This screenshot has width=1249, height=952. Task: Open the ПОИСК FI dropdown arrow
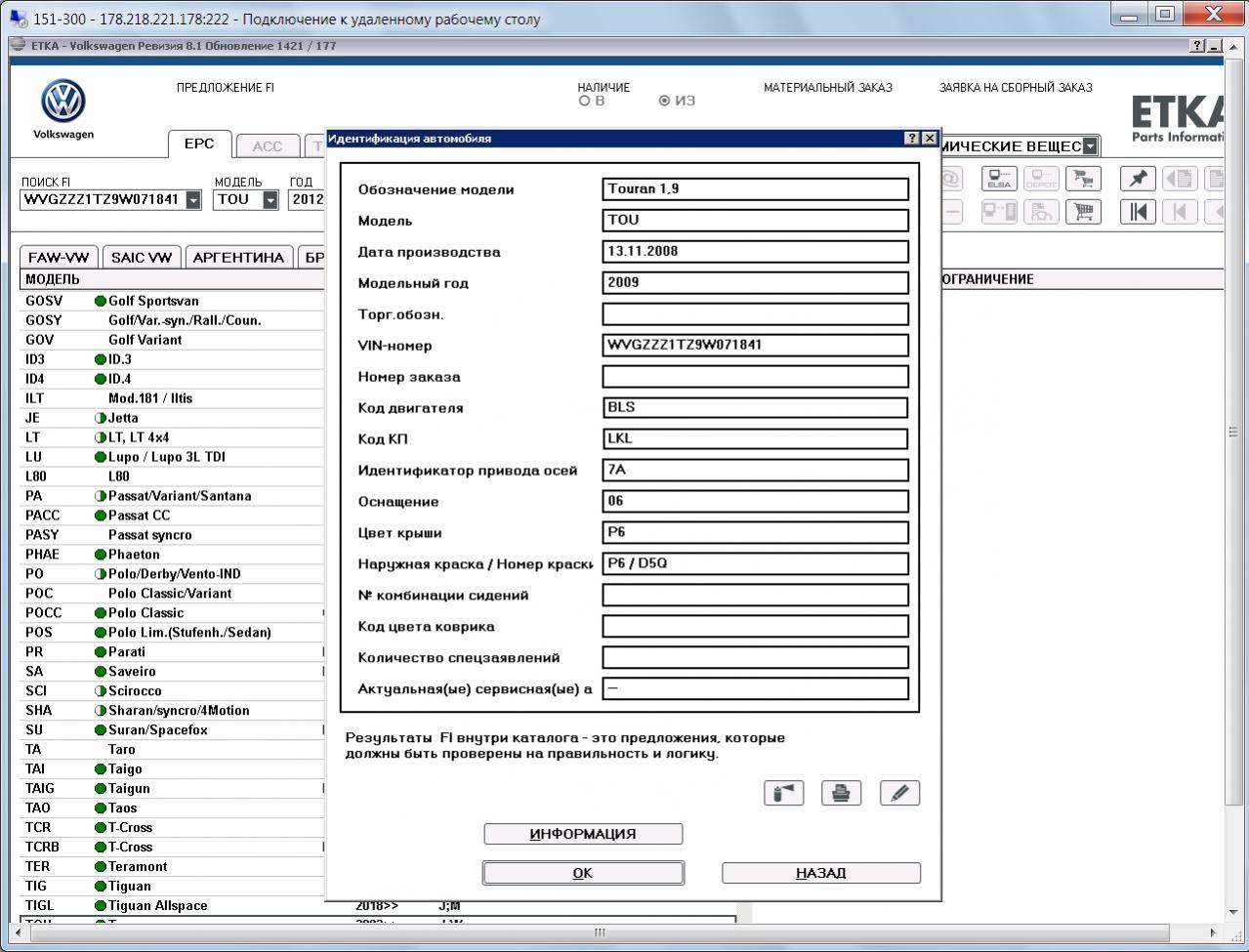click(x=193, y=200)
